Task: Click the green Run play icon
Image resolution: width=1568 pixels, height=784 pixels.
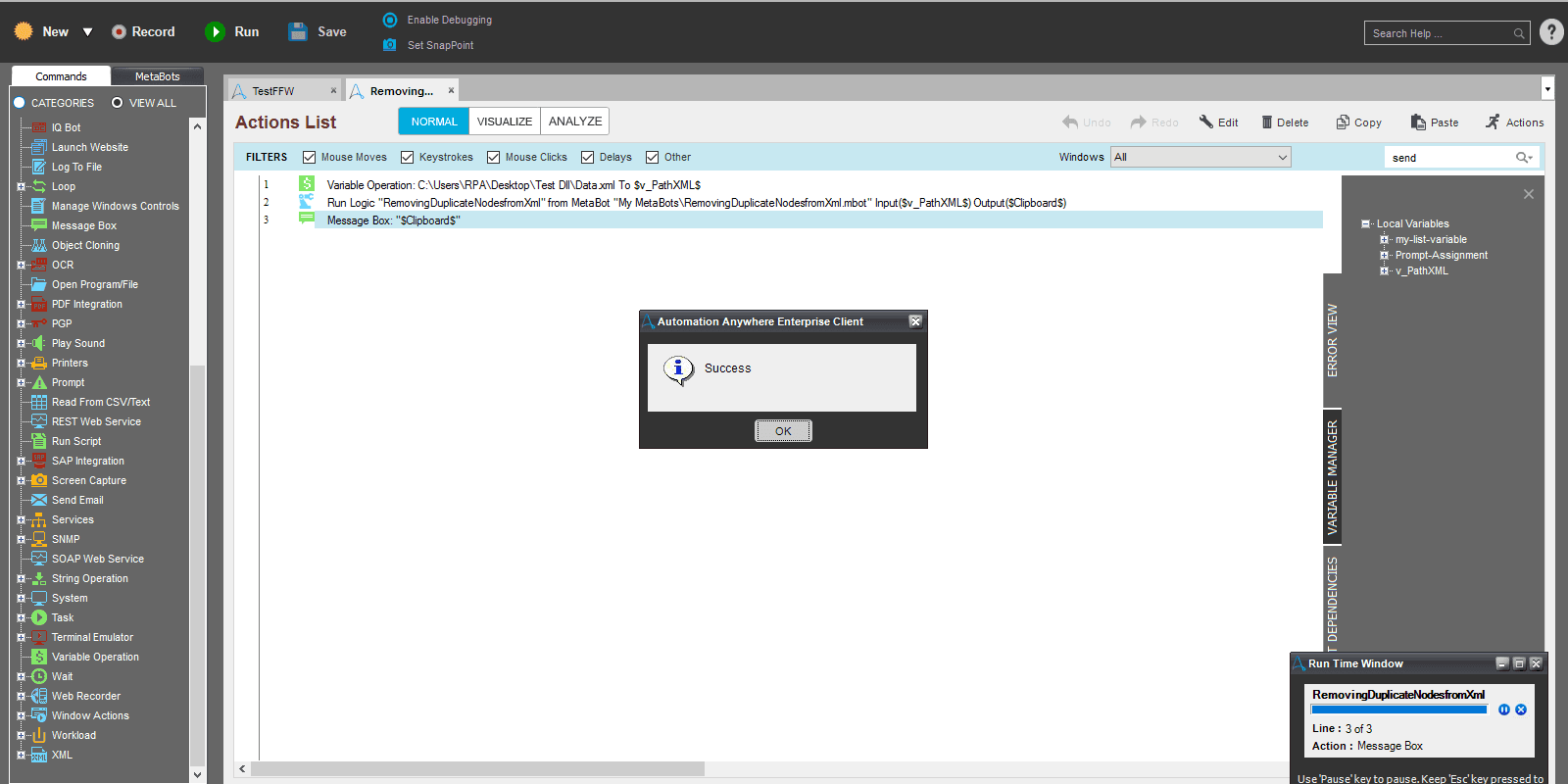Action: [215, 31]
